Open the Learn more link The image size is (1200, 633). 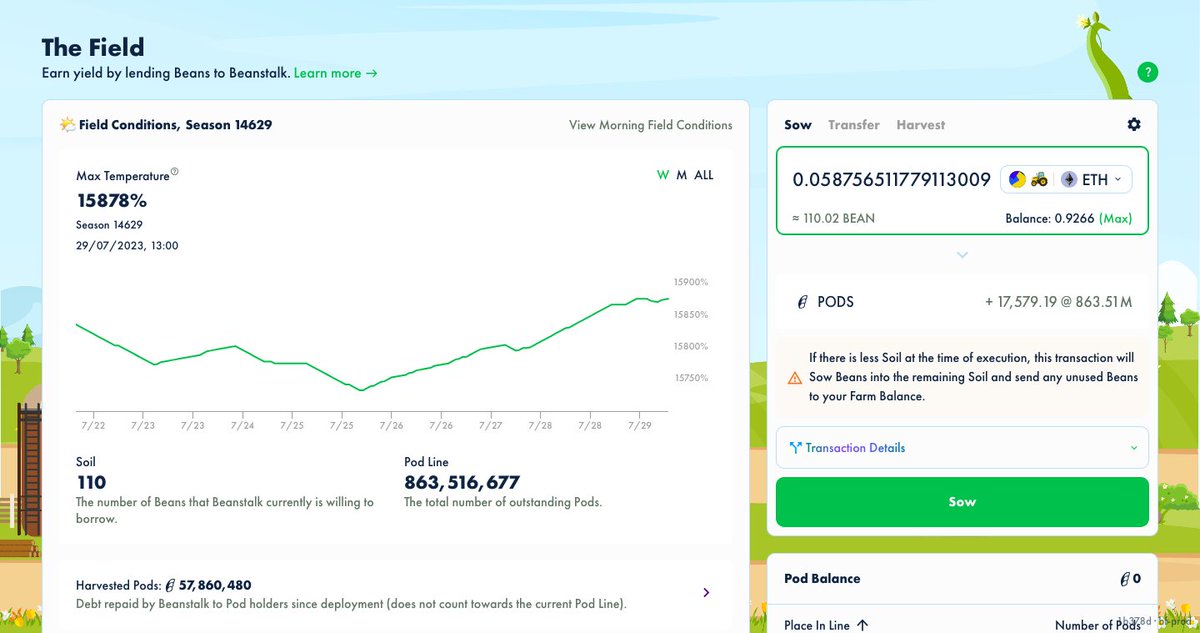(x=335, y=73)
